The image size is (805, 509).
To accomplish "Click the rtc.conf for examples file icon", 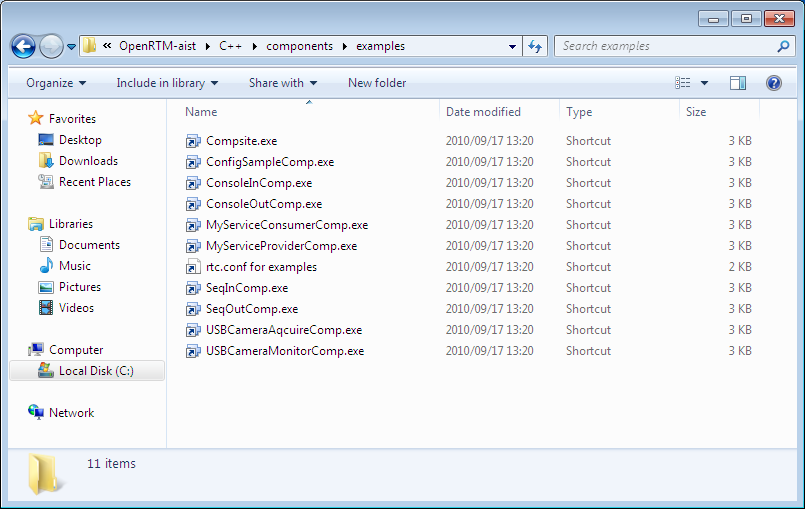I will tap(193, 268).
